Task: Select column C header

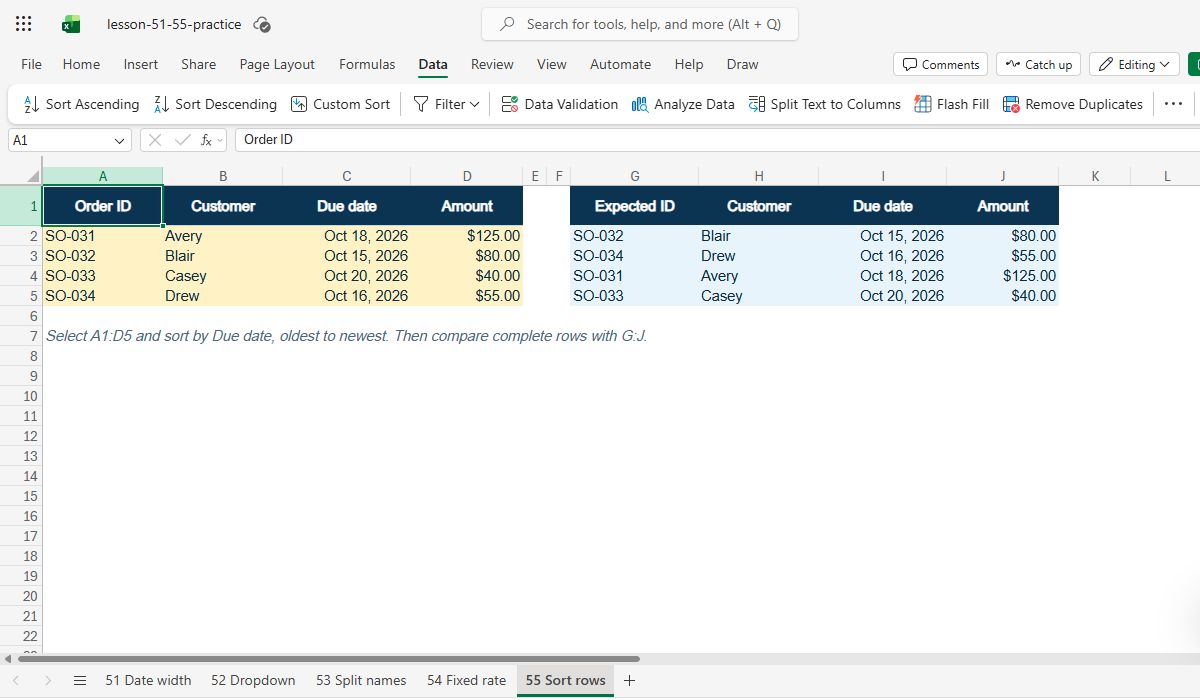Action: (x=346, y=176)
